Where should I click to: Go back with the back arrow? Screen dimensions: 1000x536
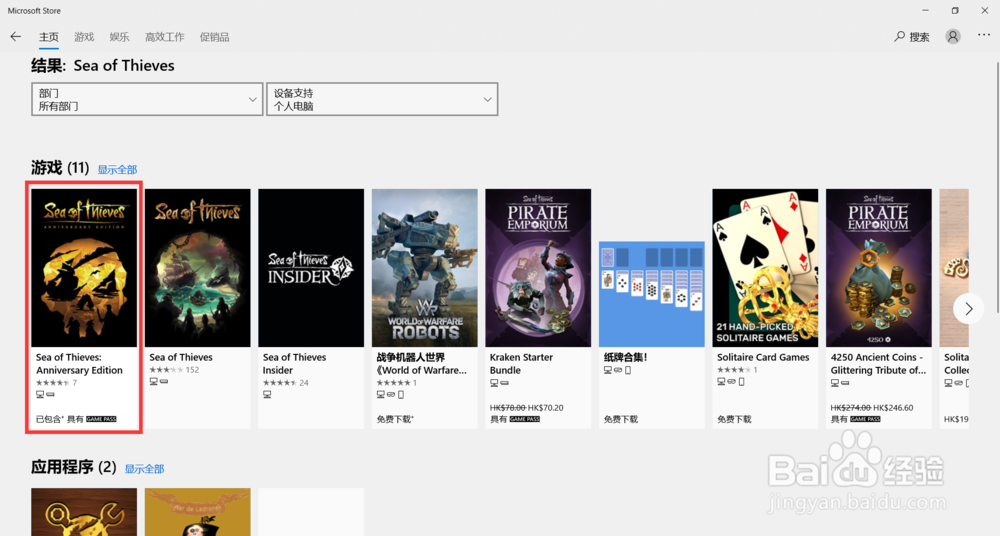tap(16, 36)
